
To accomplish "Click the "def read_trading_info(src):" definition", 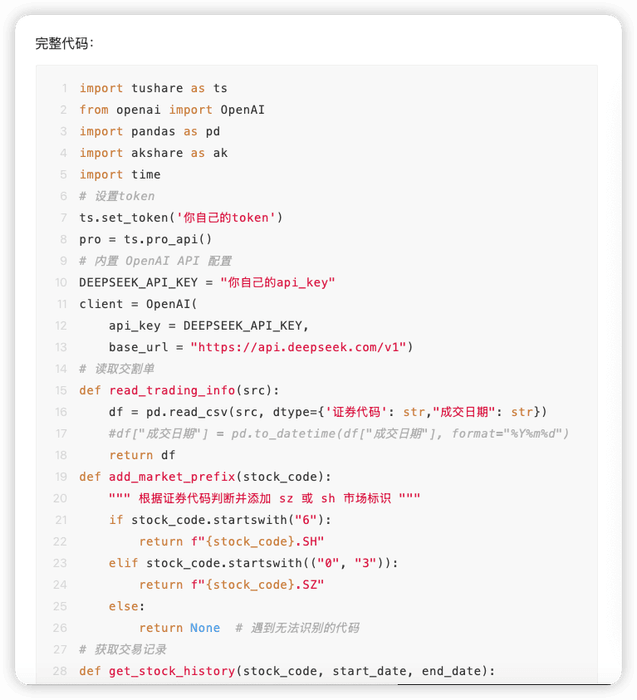I will [x=179, y=390].
